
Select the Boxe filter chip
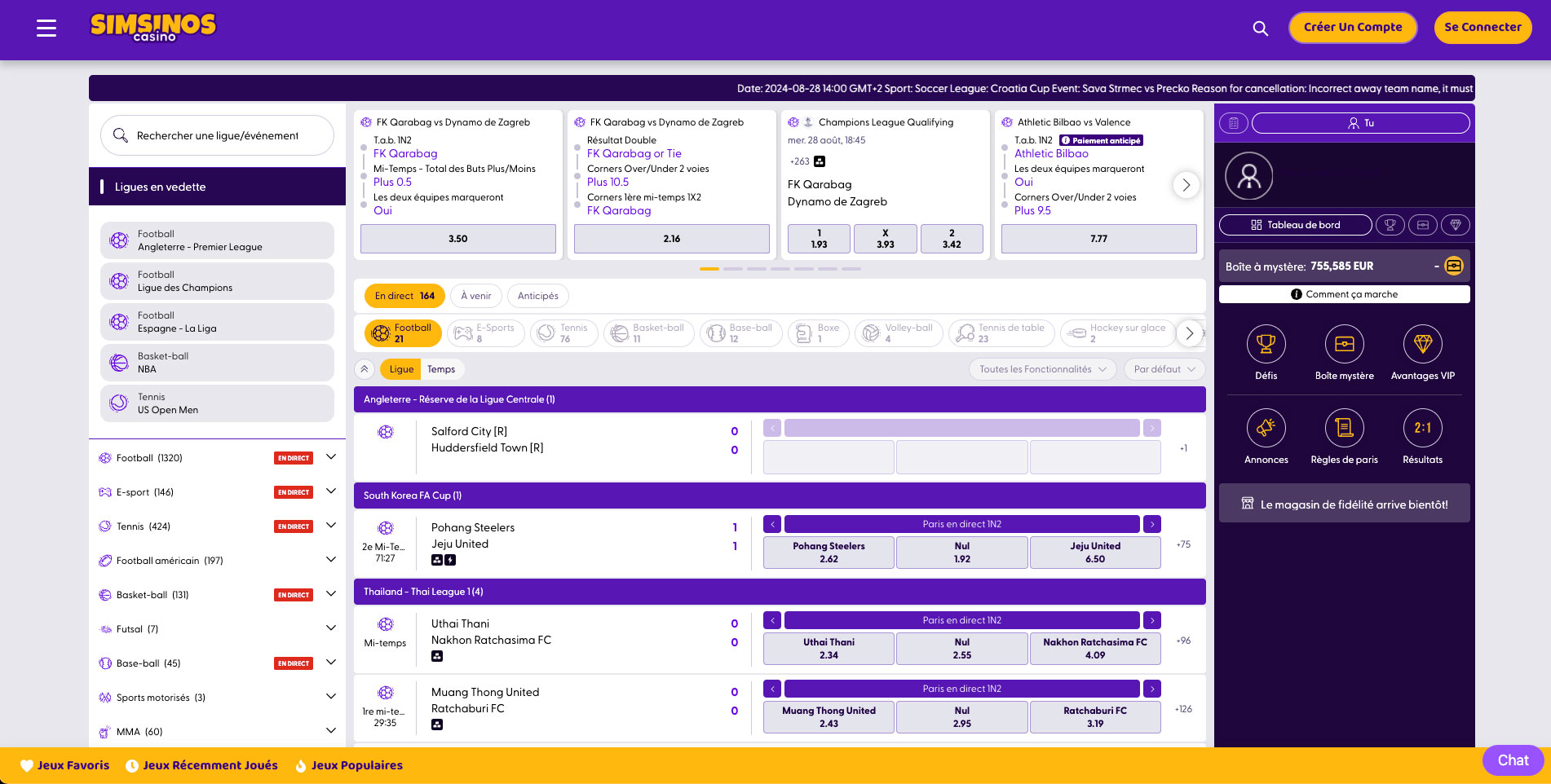(x=818, y=333)
